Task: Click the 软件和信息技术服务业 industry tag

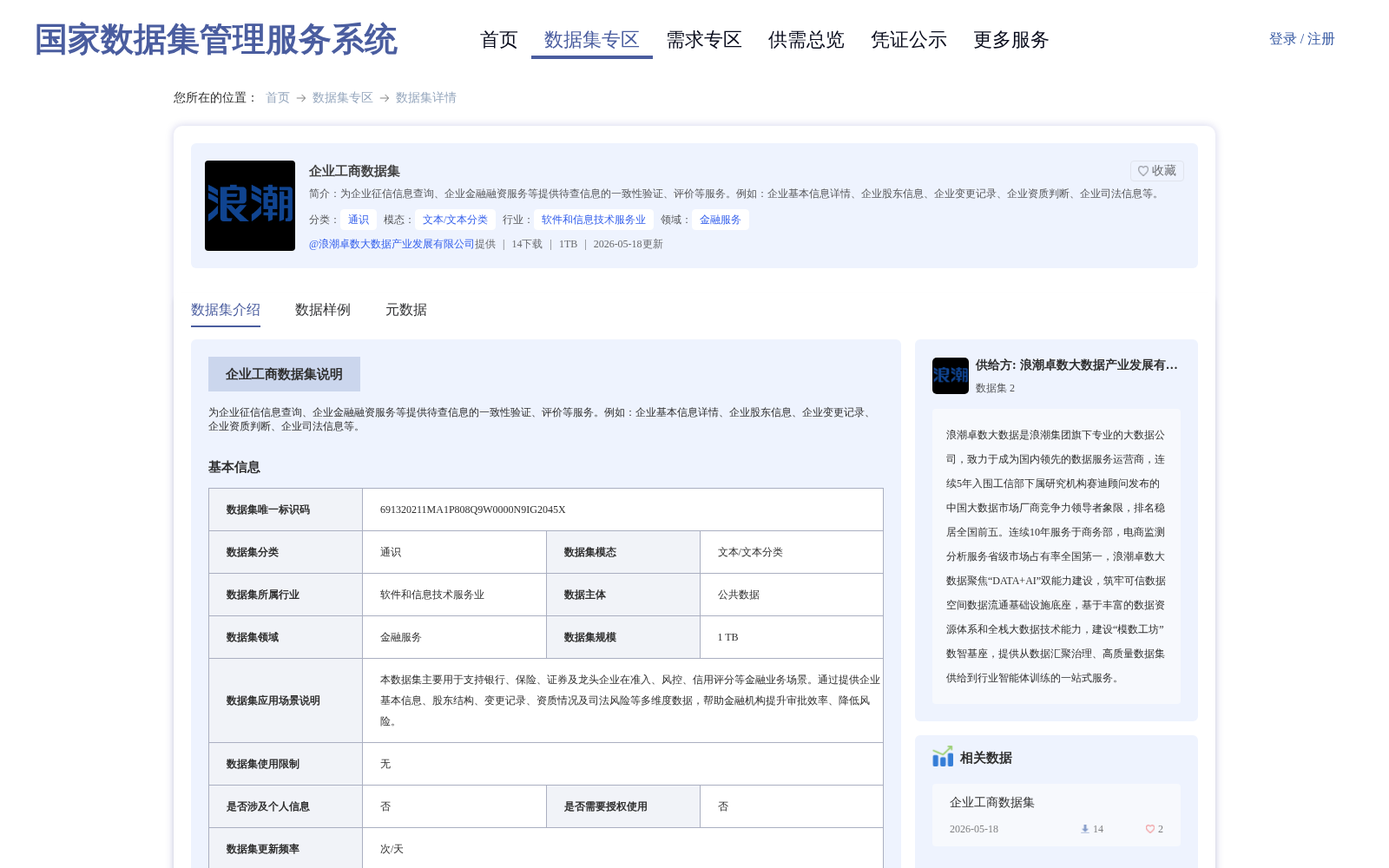Action: click(x=594, y=220)
